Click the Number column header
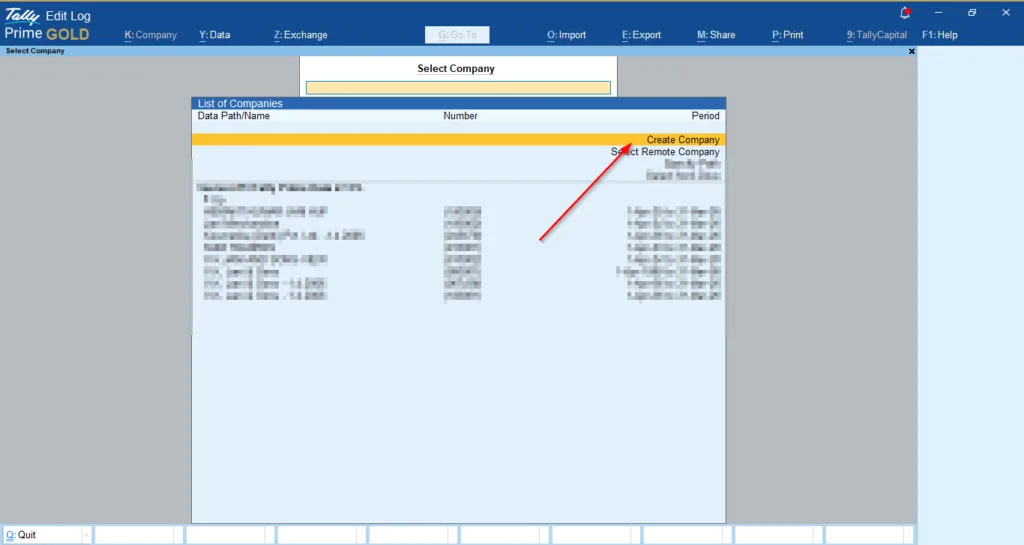 (460, 116)
